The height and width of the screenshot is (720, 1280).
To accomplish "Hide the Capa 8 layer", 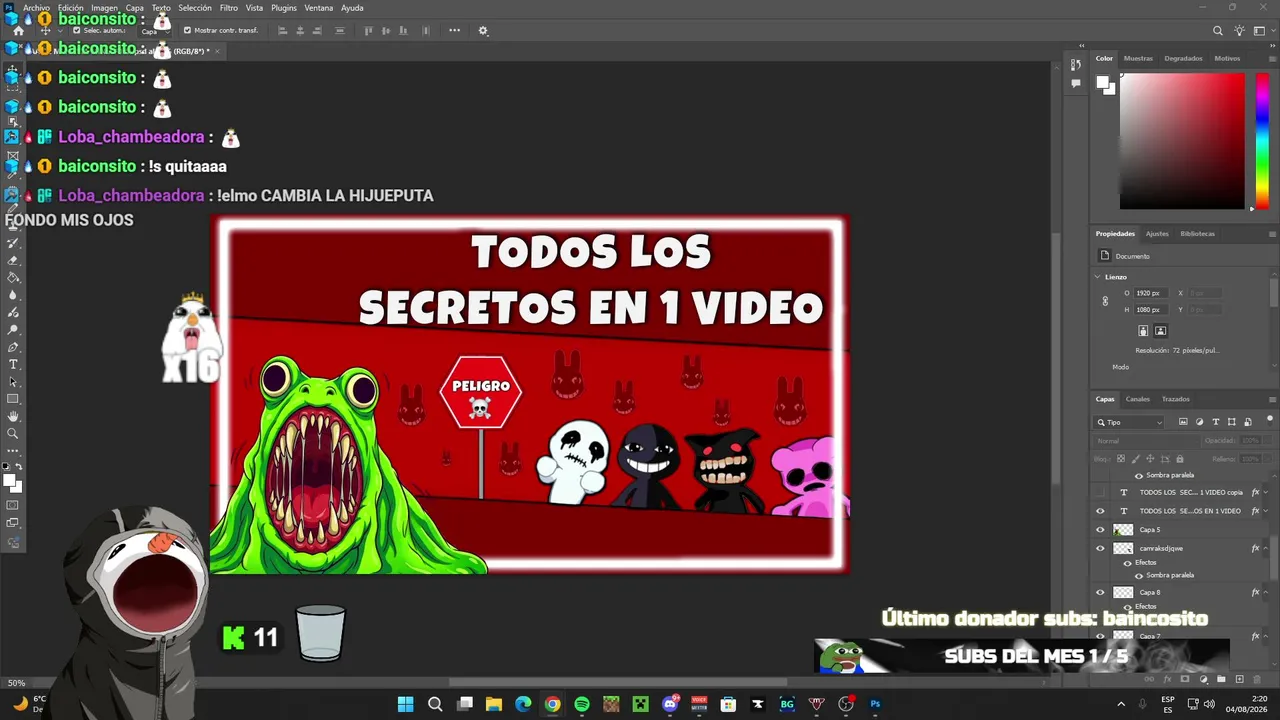I will 1100,592.
